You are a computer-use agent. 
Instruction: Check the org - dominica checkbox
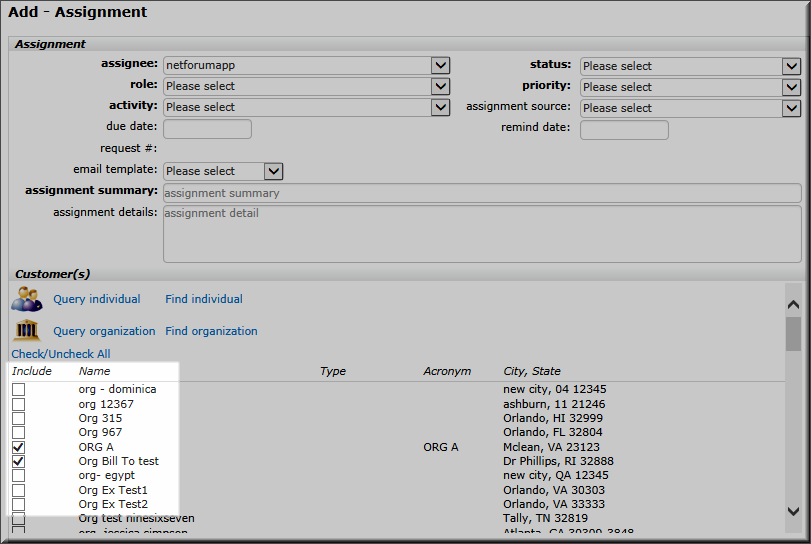[18, 389]
